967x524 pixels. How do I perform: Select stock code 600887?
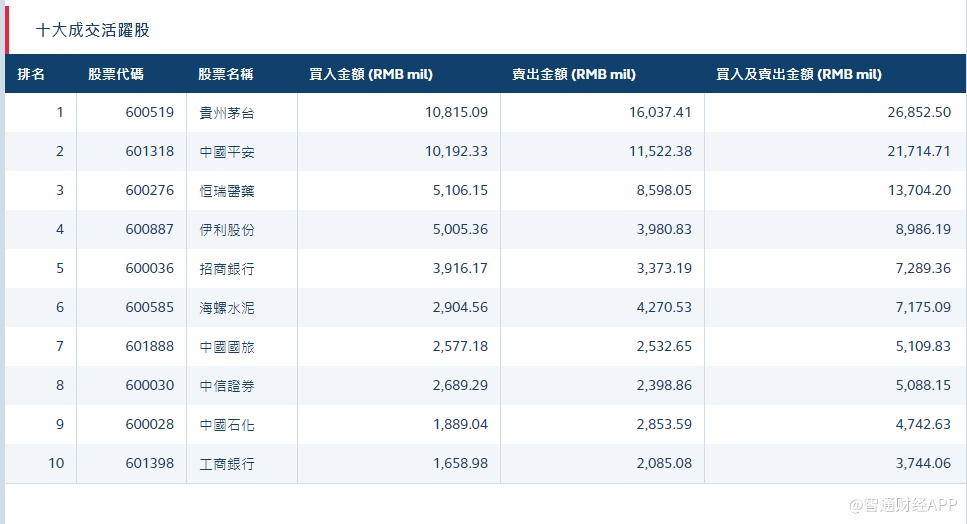(150, 229)
